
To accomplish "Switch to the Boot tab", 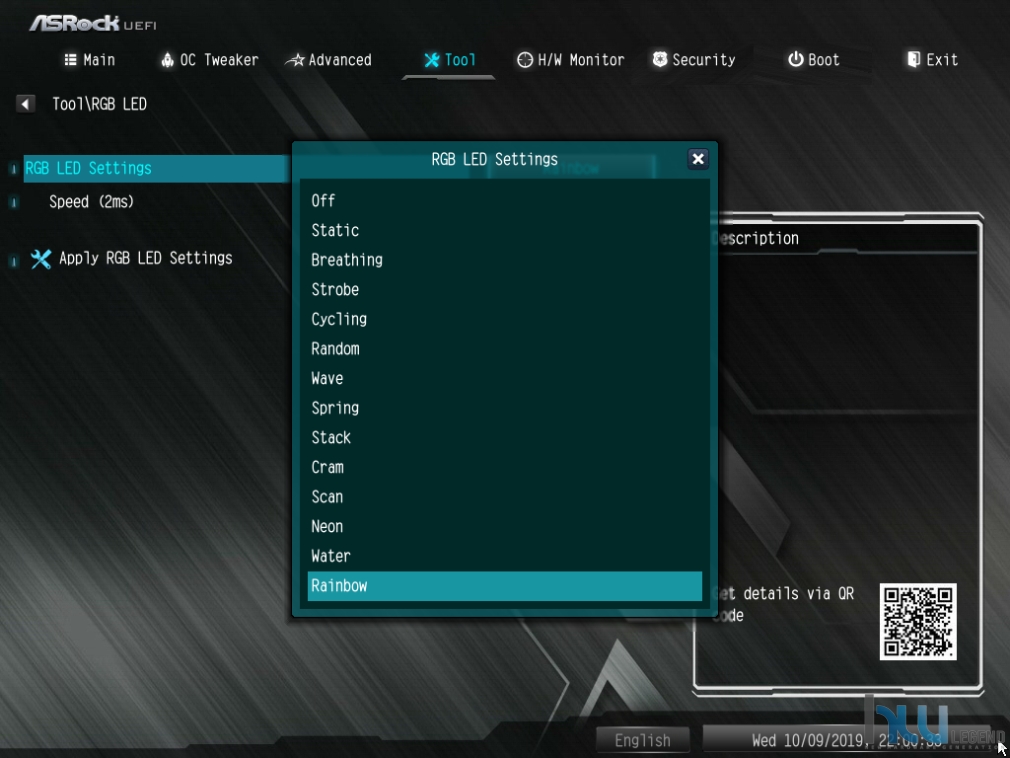I will 814,60.
